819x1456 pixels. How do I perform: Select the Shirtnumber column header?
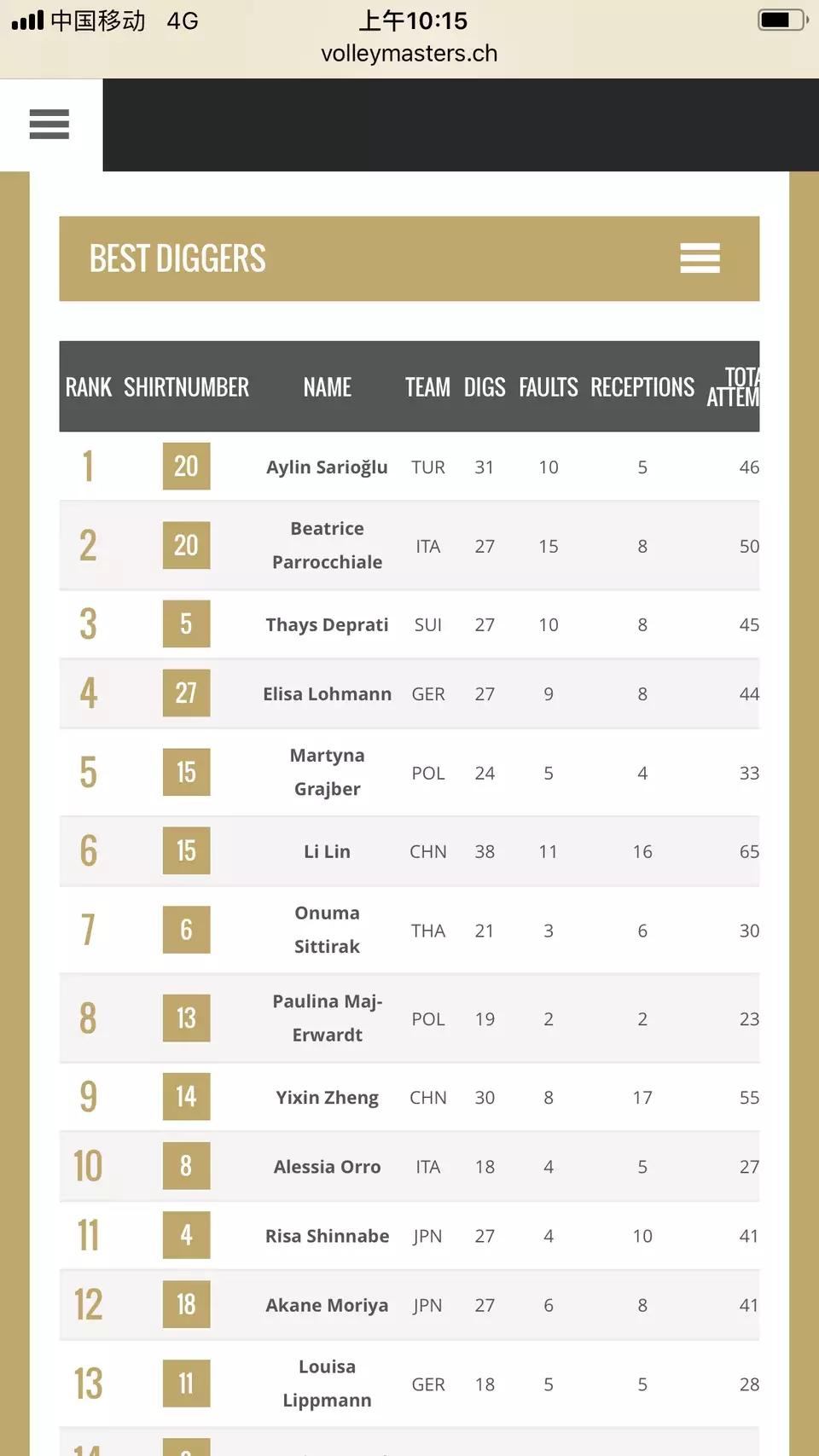pos(186,387)
